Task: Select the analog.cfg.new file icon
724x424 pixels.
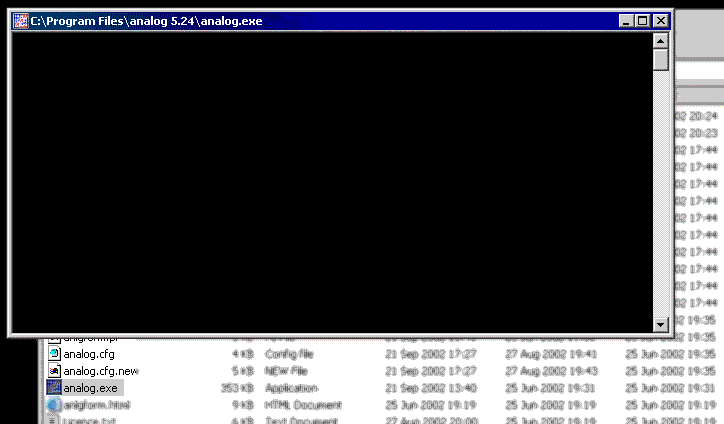Action: point(54,371)
